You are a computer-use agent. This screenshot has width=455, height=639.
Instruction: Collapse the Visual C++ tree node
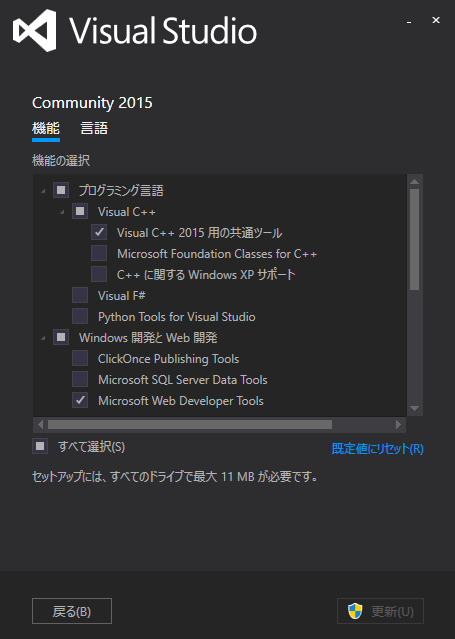(62, 212)
